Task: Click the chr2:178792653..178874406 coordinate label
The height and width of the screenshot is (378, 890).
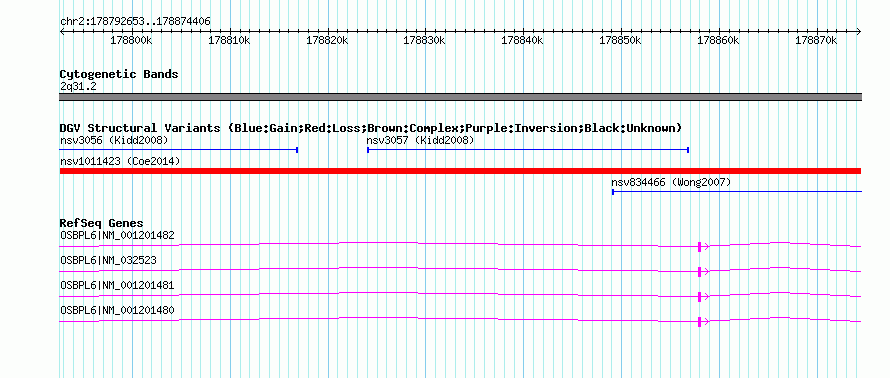Action: [135, 21]
